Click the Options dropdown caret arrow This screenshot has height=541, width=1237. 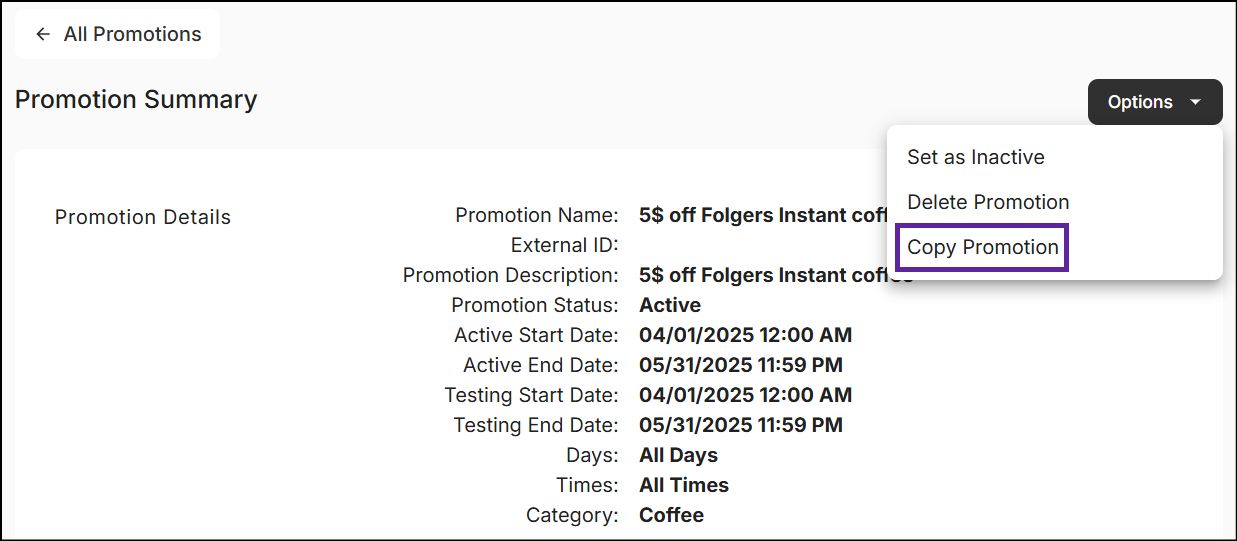[1196, 102]
